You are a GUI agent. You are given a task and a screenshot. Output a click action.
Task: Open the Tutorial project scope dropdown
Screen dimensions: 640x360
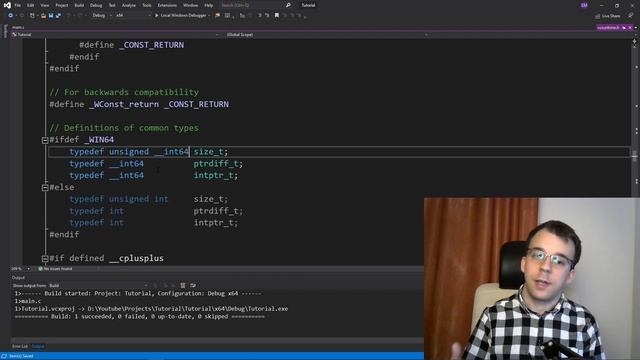(x=116, y=35)
